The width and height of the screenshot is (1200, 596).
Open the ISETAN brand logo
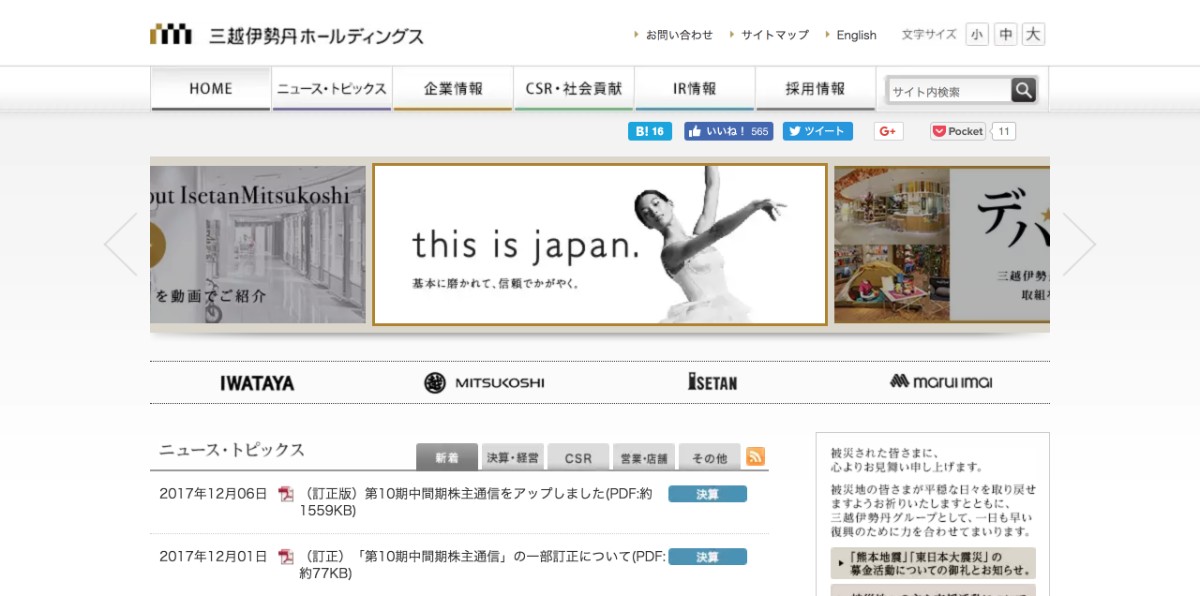[x=712, y=381]
